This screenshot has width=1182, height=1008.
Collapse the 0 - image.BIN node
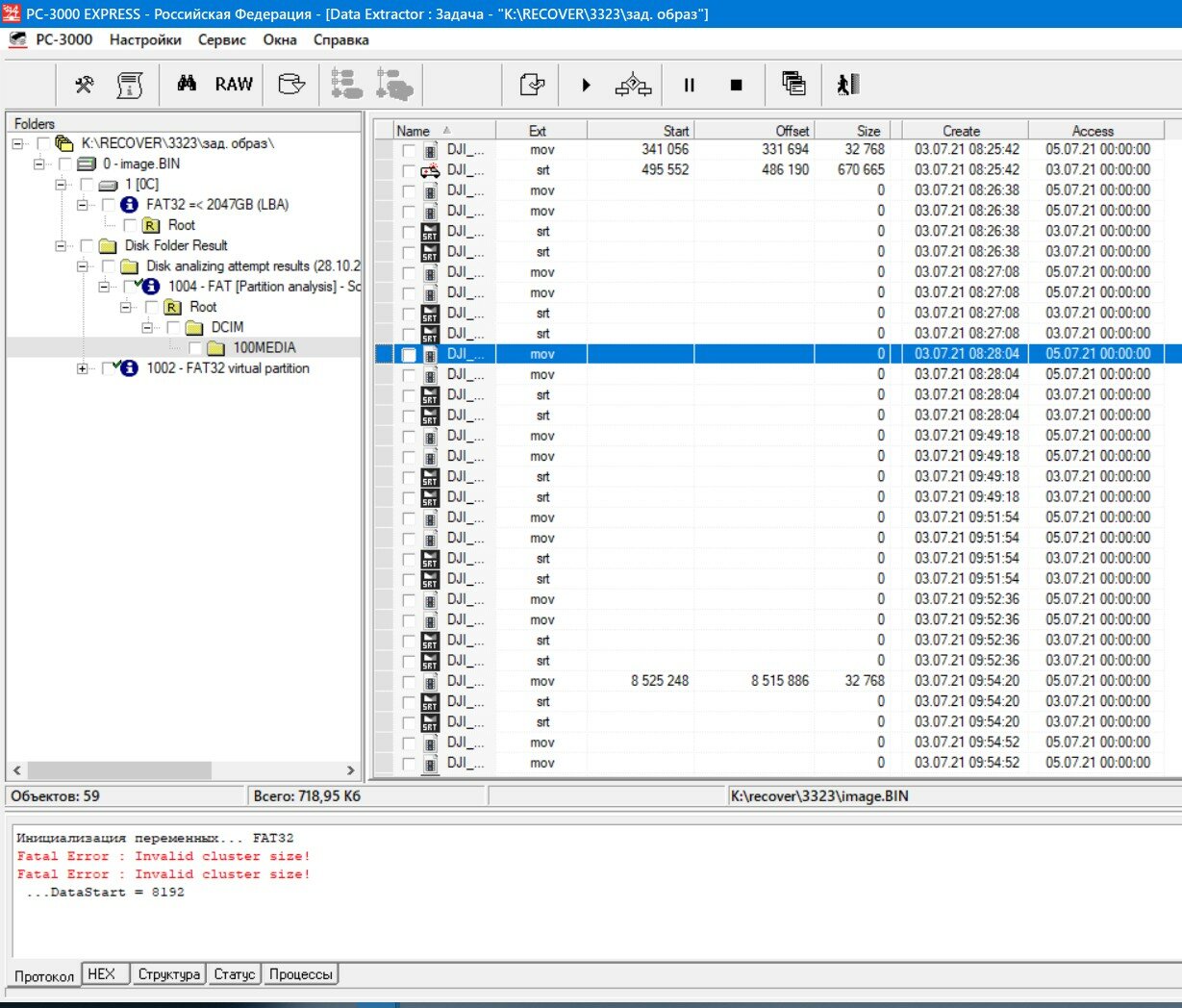click(39, 164)
